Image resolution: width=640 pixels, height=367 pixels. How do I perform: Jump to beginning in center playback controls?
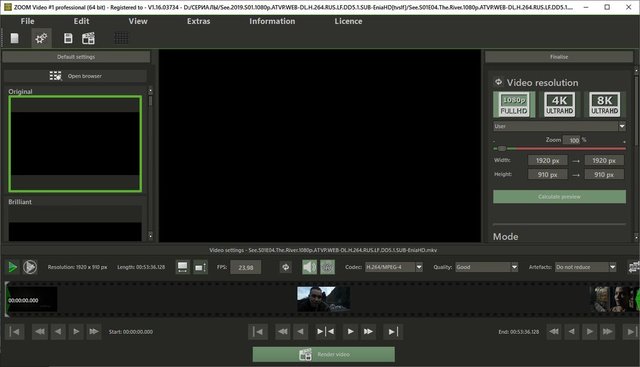coord(258,332)
